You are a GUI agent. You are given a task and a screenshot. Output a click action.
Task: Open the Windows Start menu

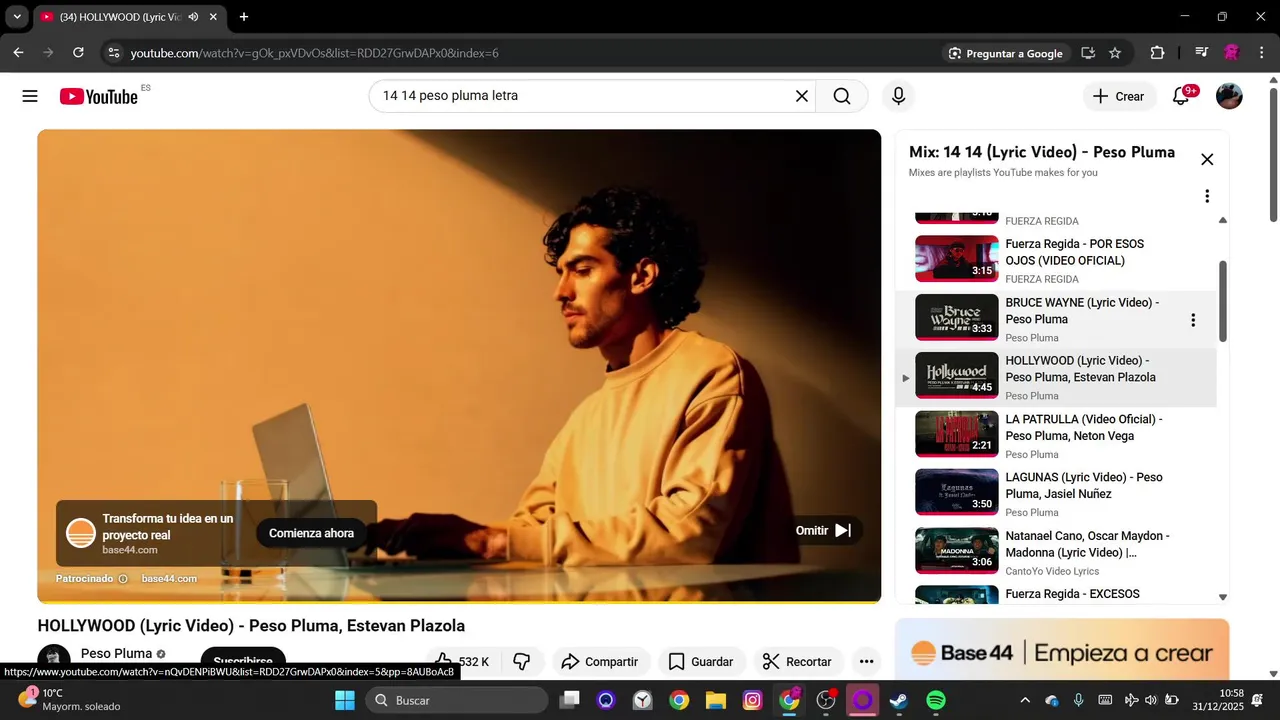344,700
